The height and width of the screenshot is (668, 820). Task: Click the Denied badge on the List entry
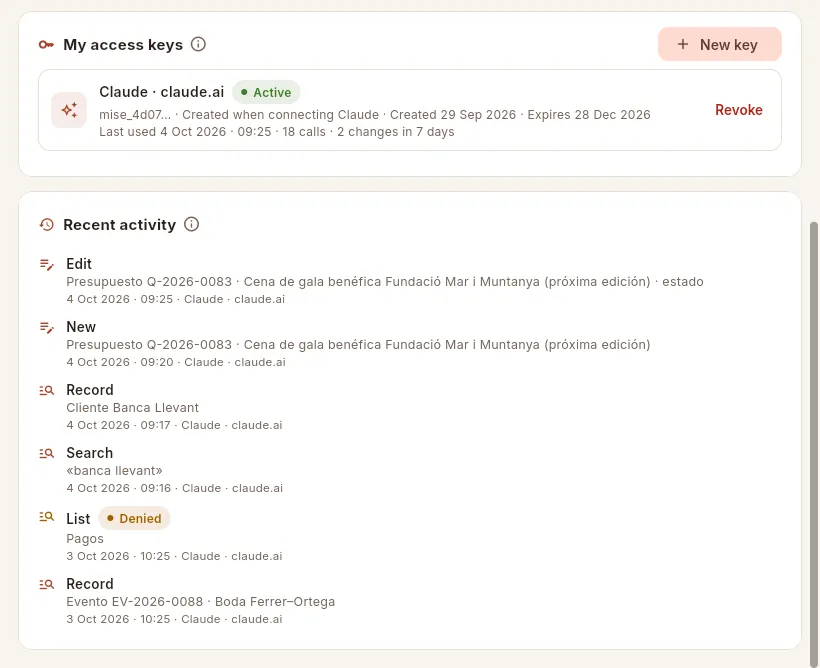(x=134, y=518)
